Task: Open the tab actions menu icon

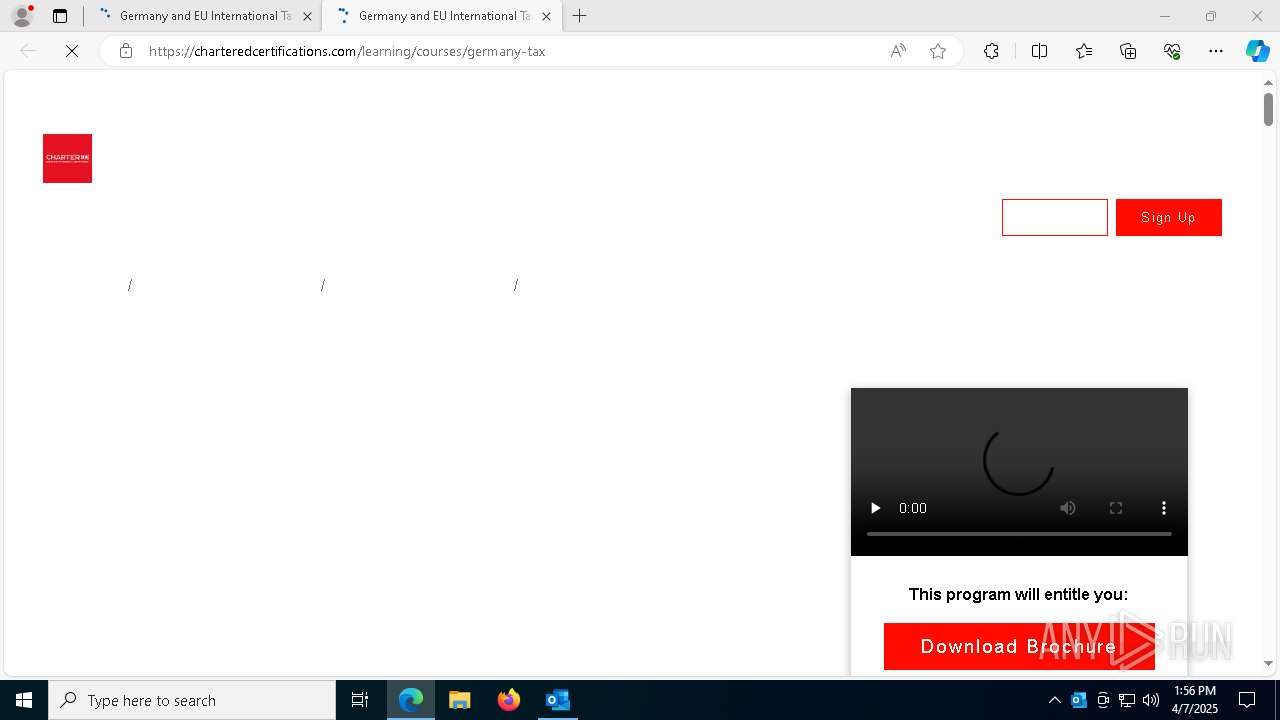Action: click(x=60, y=16)
